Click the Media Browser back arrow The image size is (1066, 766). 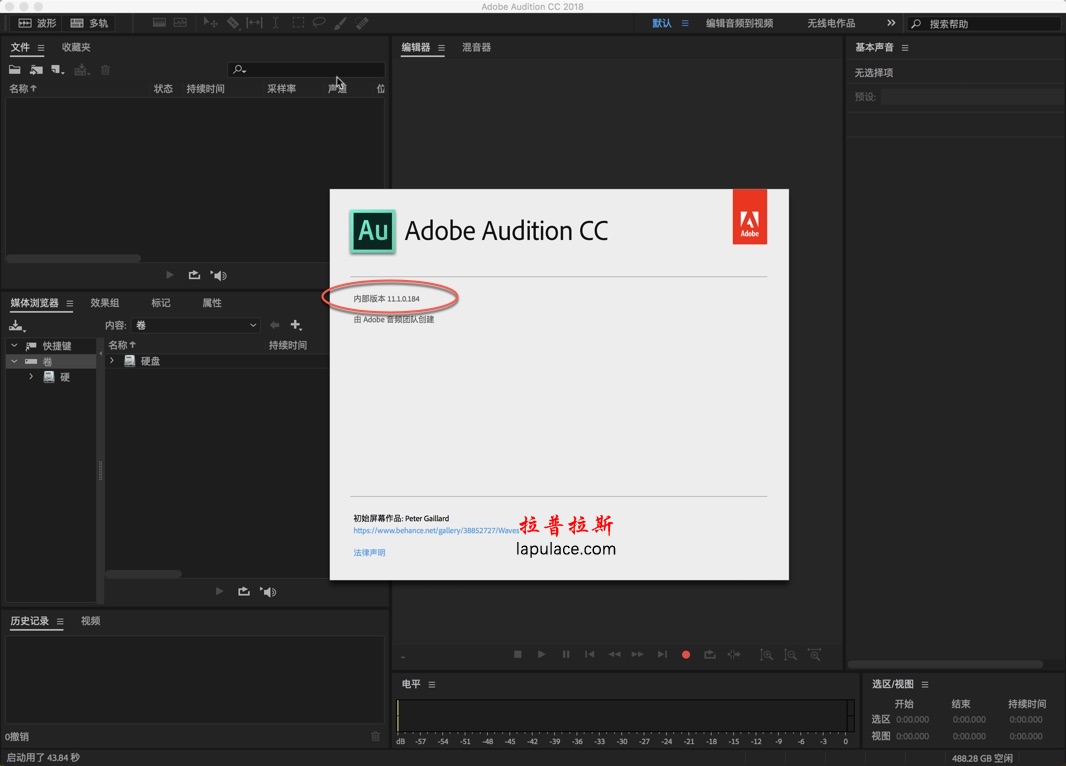click(x=275, y=325)
